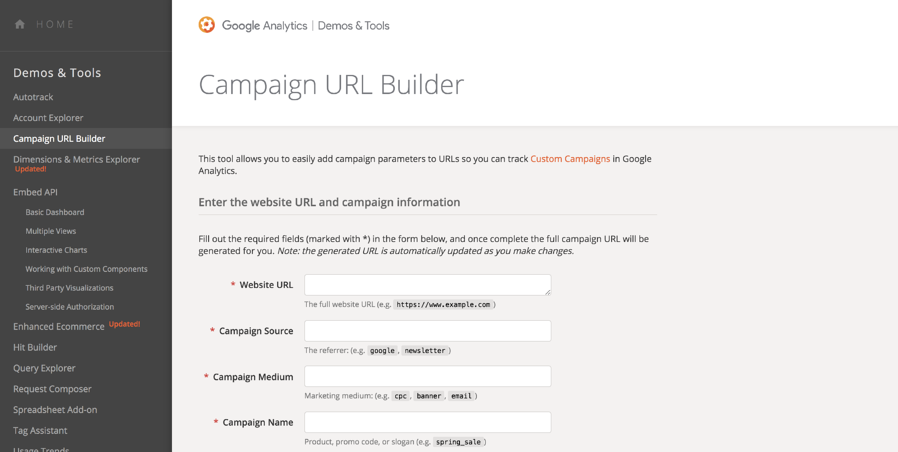Follow the Custom Campaigns link
The image size is (898, 452).
pyautogui.click(x=570, y=159)
